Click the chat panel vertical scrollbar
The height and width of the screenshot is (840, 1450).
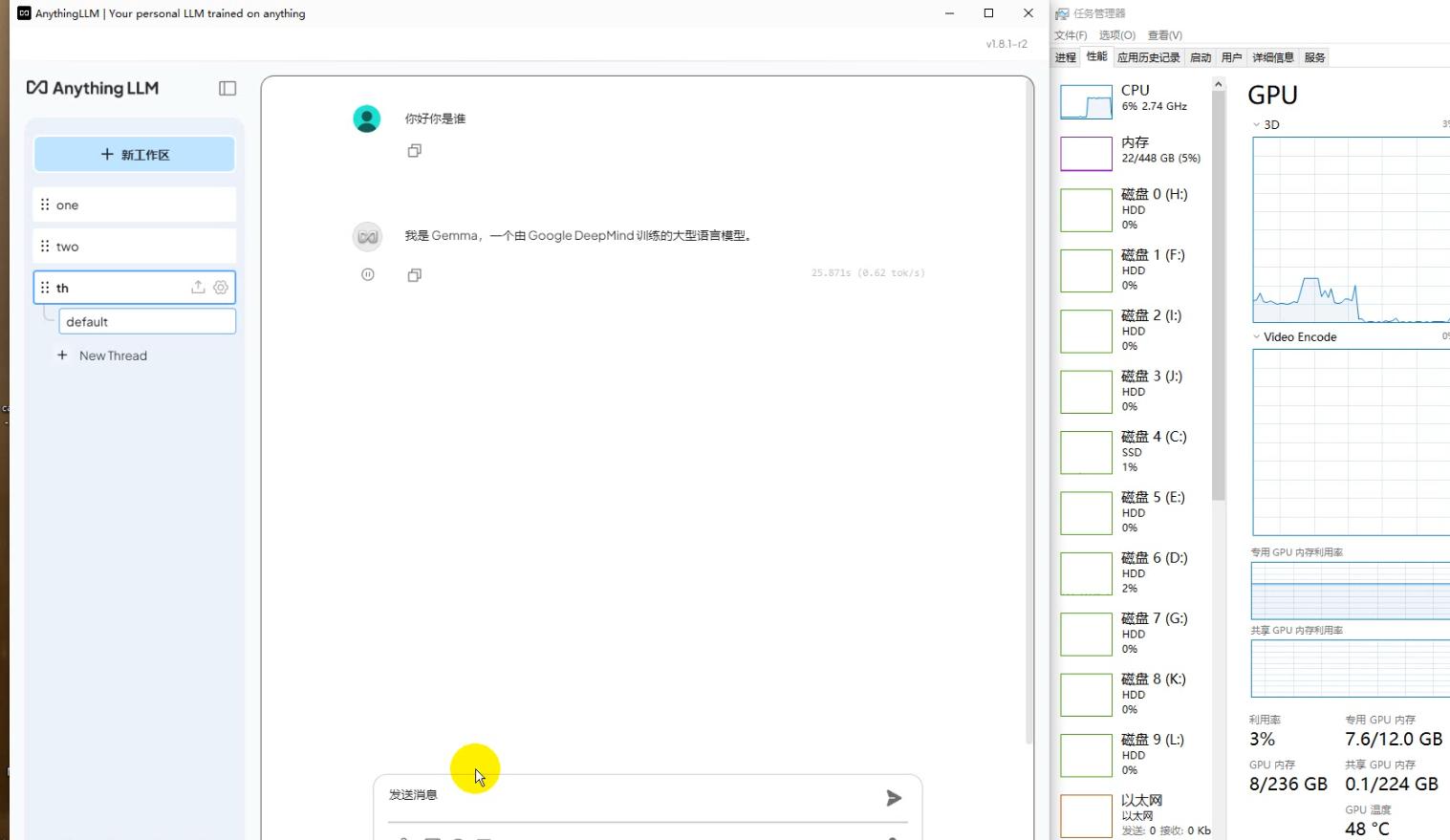pos(1029,411)
